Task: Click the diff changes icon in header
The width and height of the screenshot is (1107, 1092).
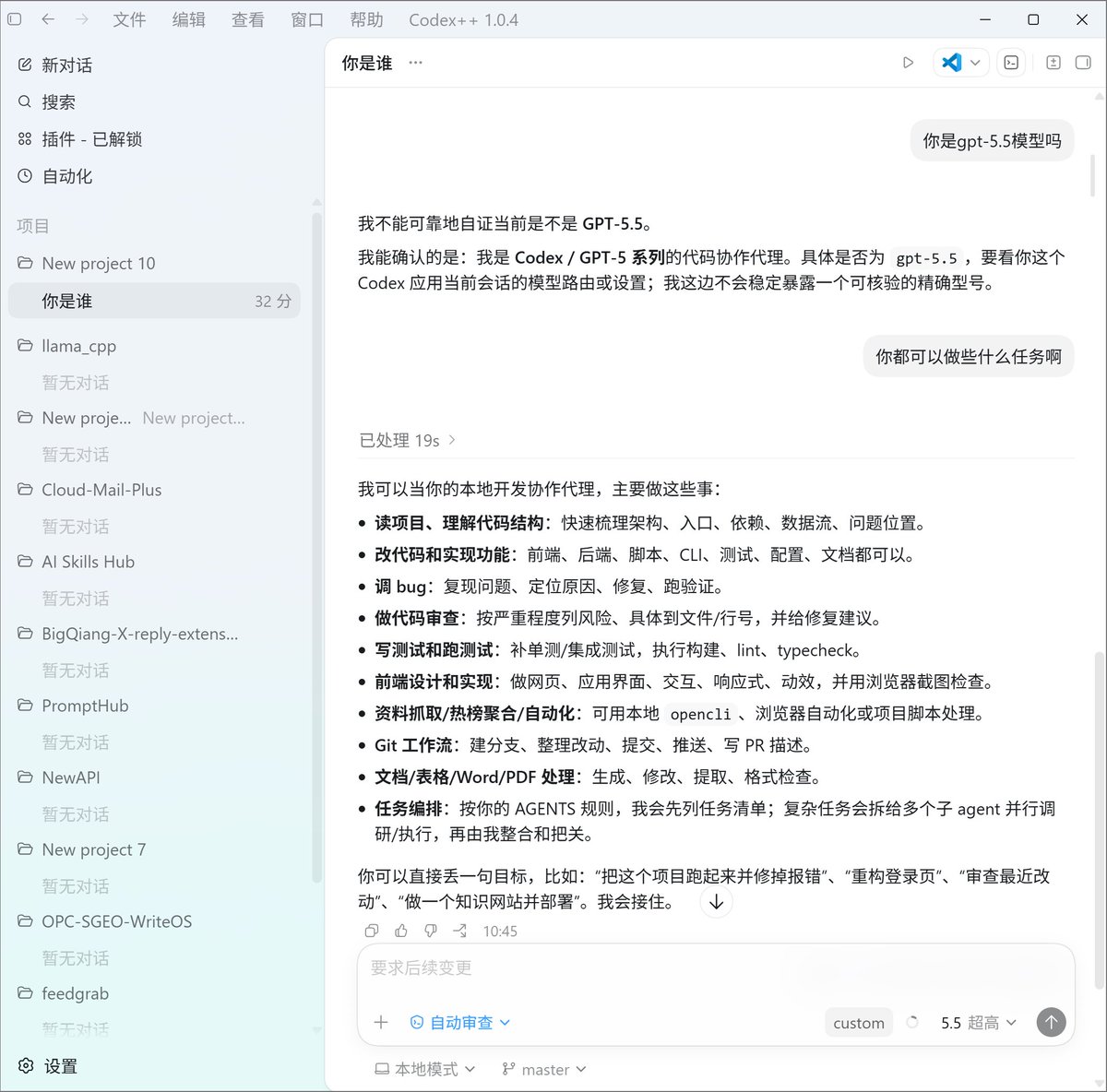Action: [x=1053, y=63]
